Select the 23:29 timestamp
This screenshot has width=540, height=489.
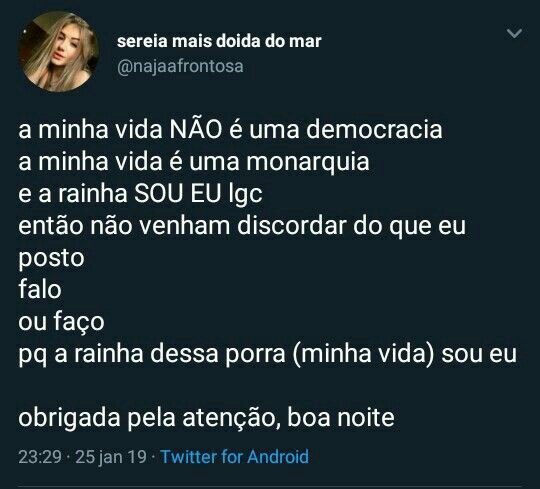click(40, 457)
